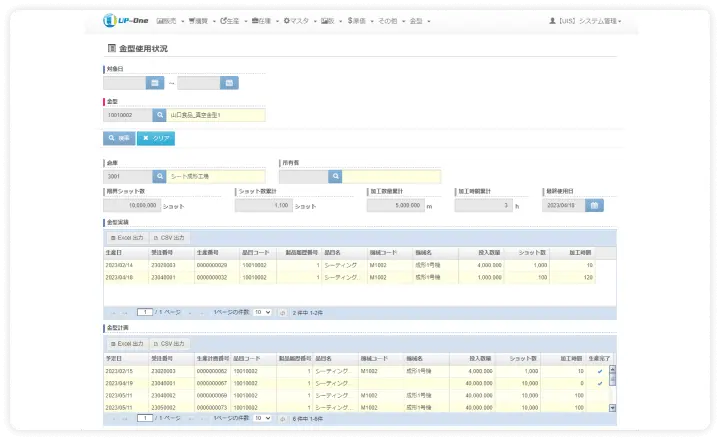
Task: Open the マスタ menu
Action: (296, 20)
